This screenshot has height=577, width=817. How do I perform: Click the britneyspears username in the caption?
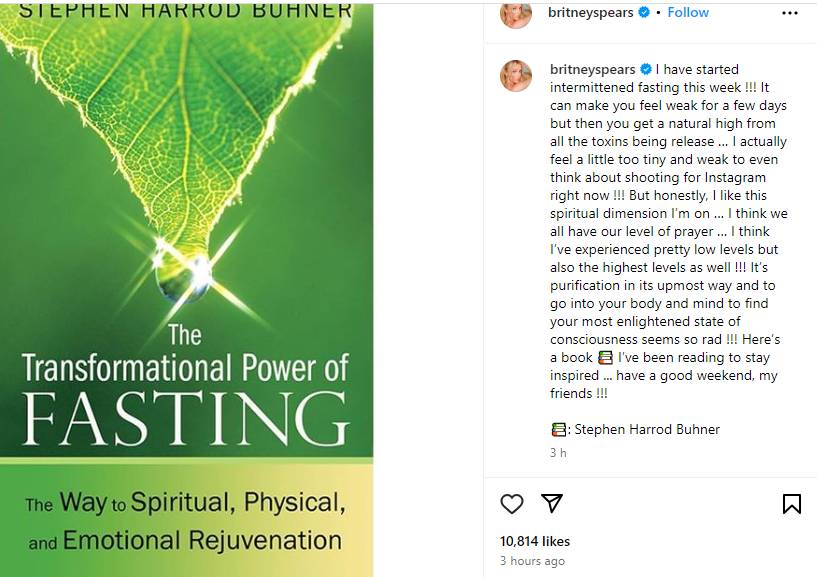593,69
